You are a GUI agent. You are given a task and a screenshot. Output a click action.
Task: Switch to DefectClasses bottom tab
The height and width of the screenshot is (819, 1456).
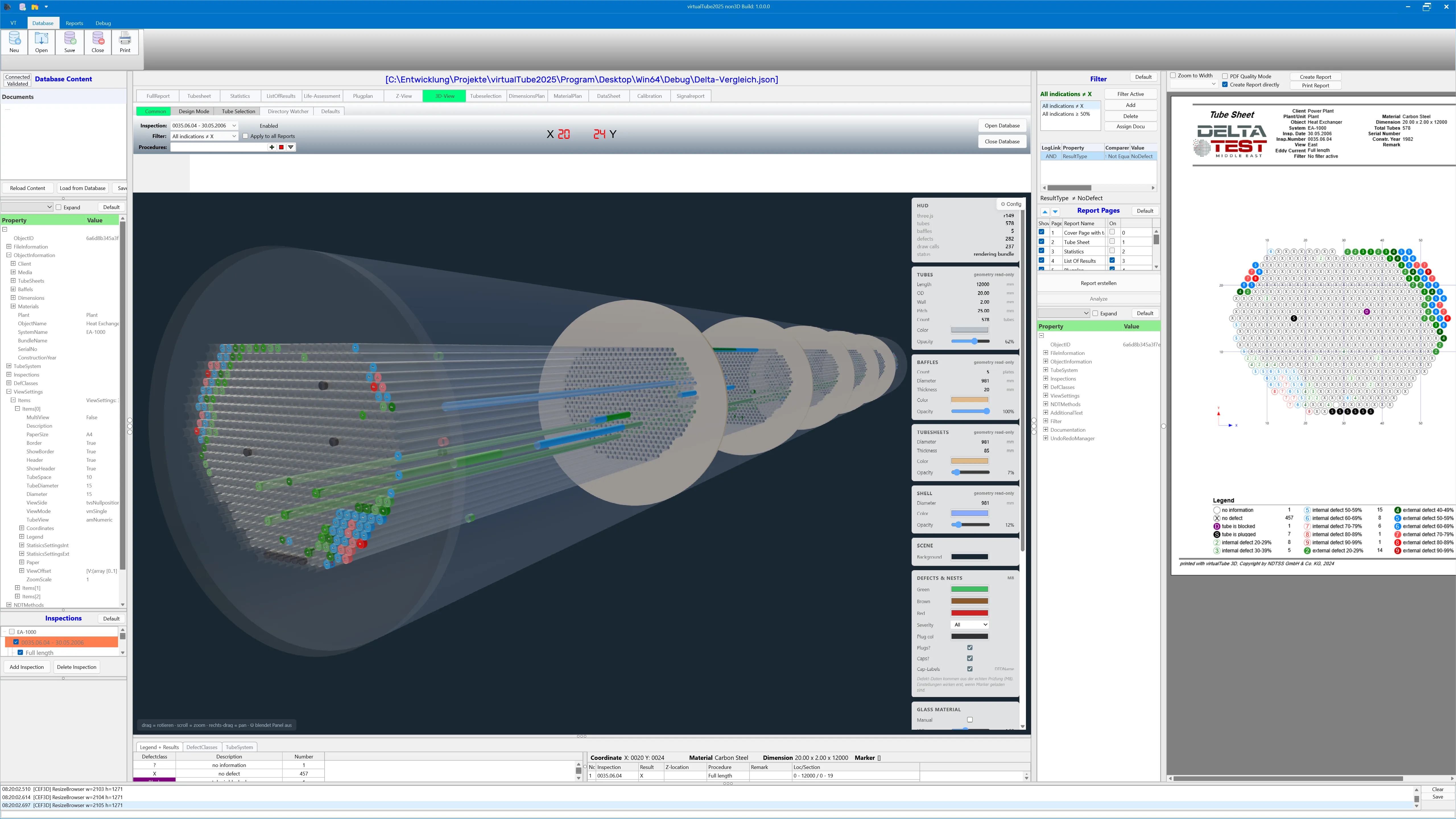click(202, 747)
